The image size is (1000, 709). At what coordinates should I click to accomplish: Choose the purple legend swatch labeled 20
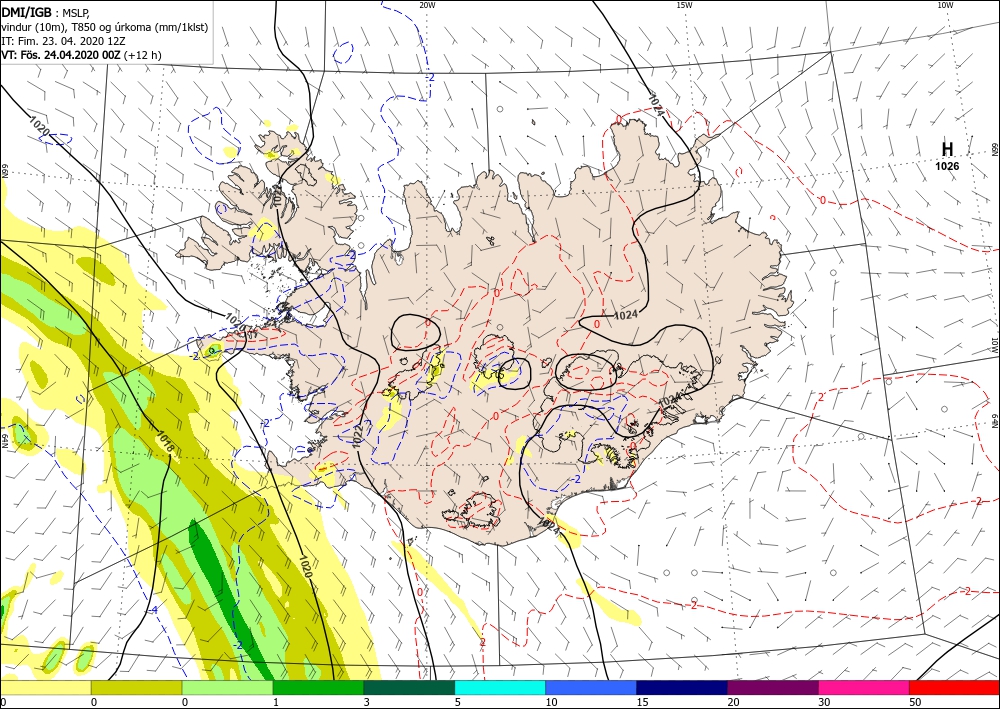pos(772,687)
